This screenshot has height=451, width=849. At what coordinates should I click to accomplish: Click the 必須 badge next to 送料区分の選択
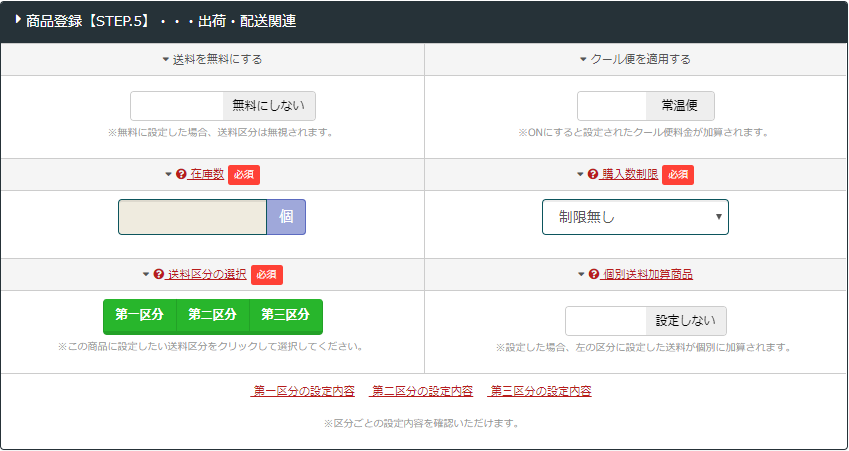coord(267,274)
